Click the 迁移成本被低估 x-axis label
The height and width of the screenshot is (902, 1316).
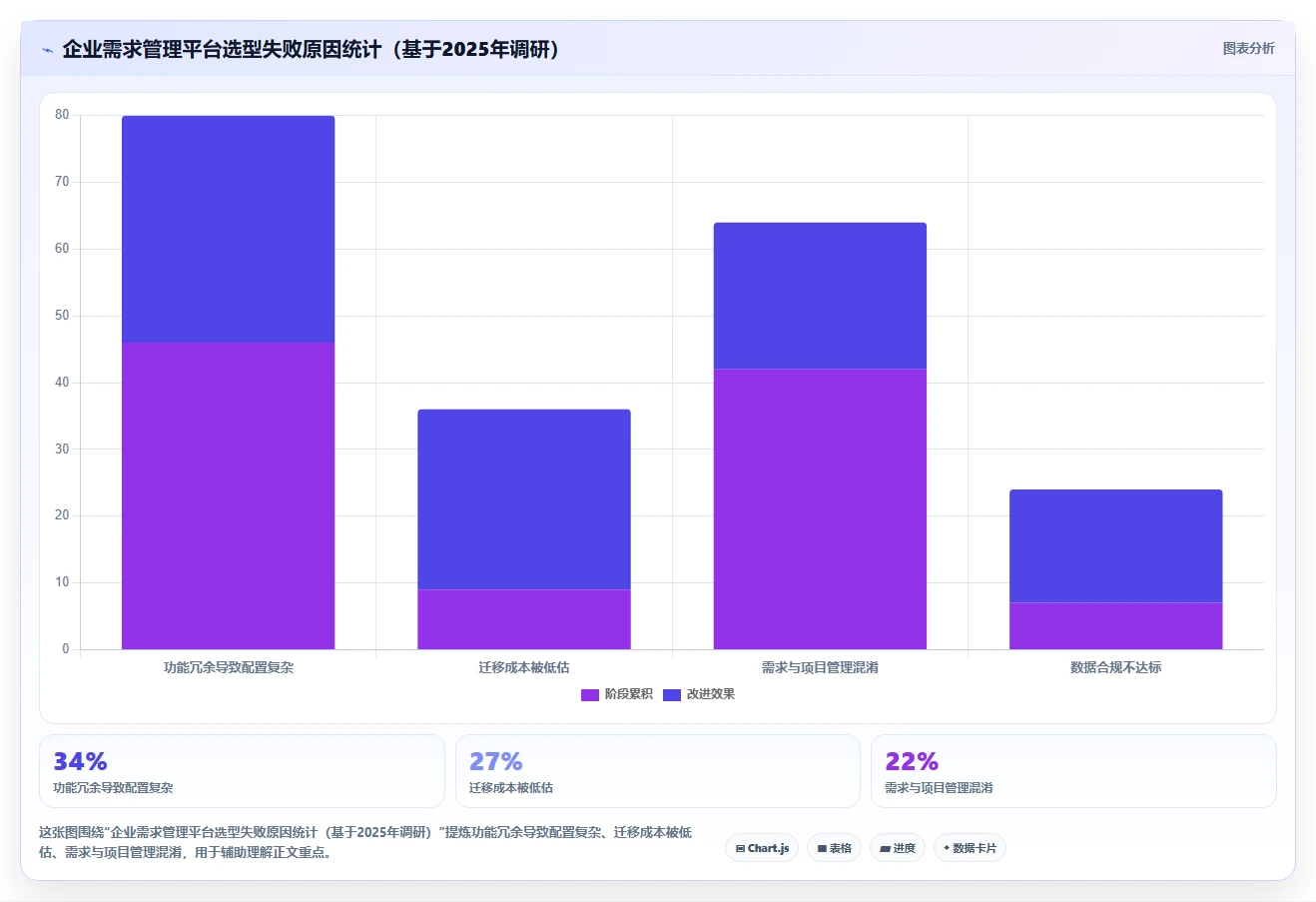524,667
